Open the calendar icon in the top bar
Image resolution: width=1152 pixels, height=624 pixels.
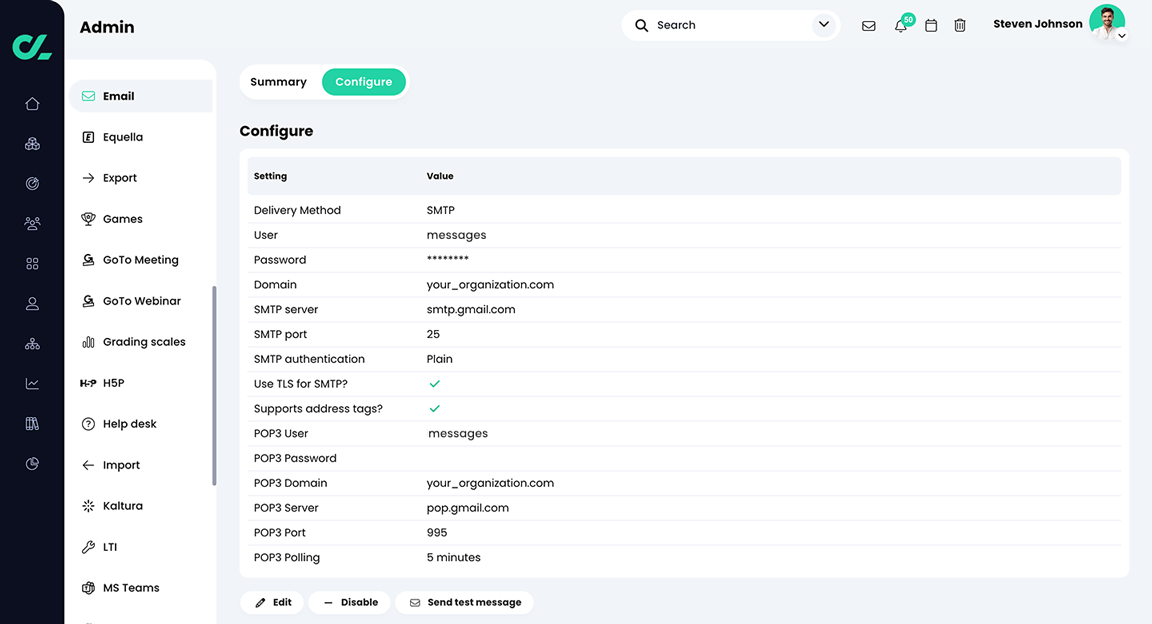coord(930,25)
